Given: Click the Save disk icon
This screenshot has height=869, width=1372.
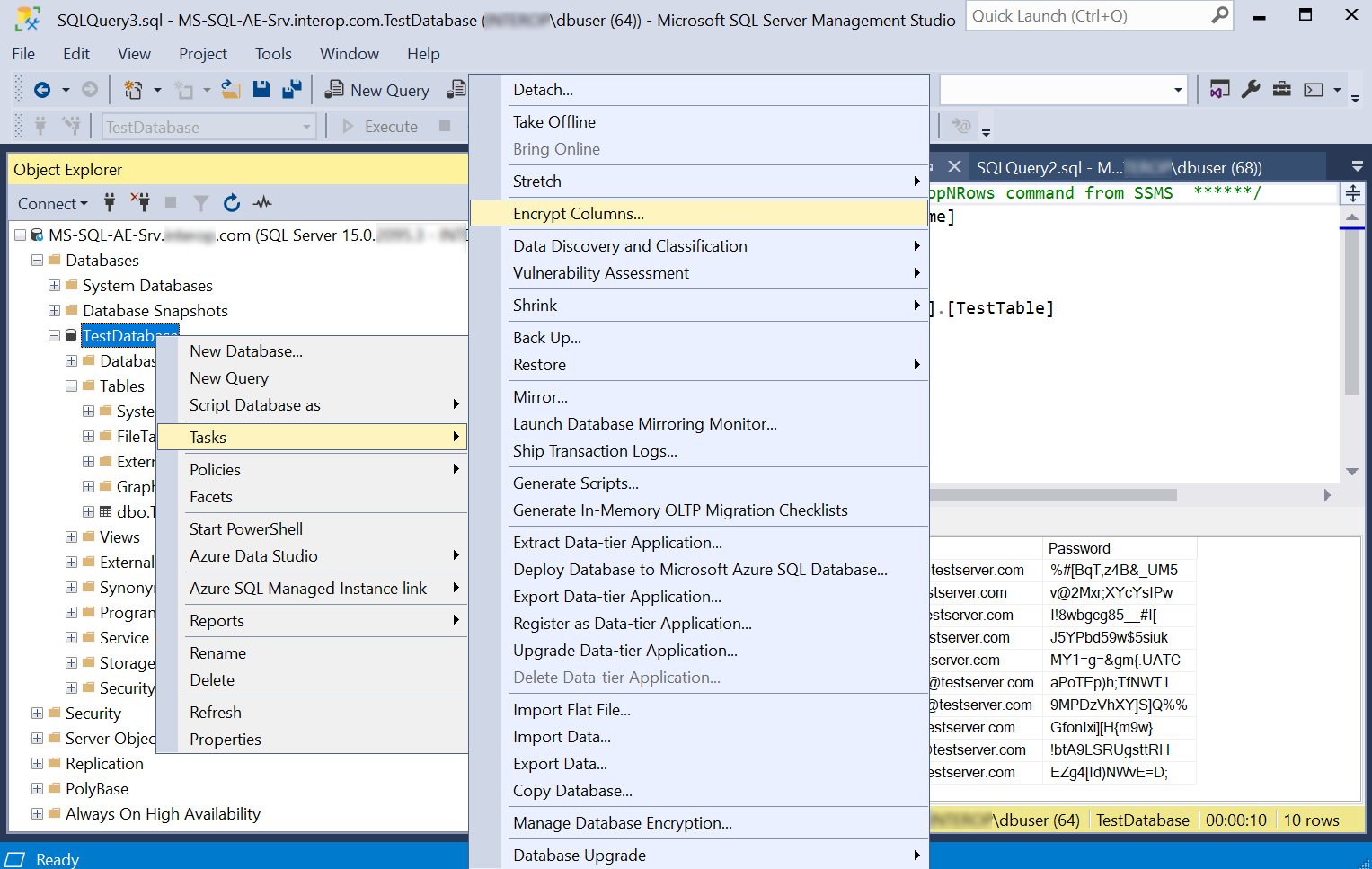Looking at the screenshot, I should (x=261, y=90).
